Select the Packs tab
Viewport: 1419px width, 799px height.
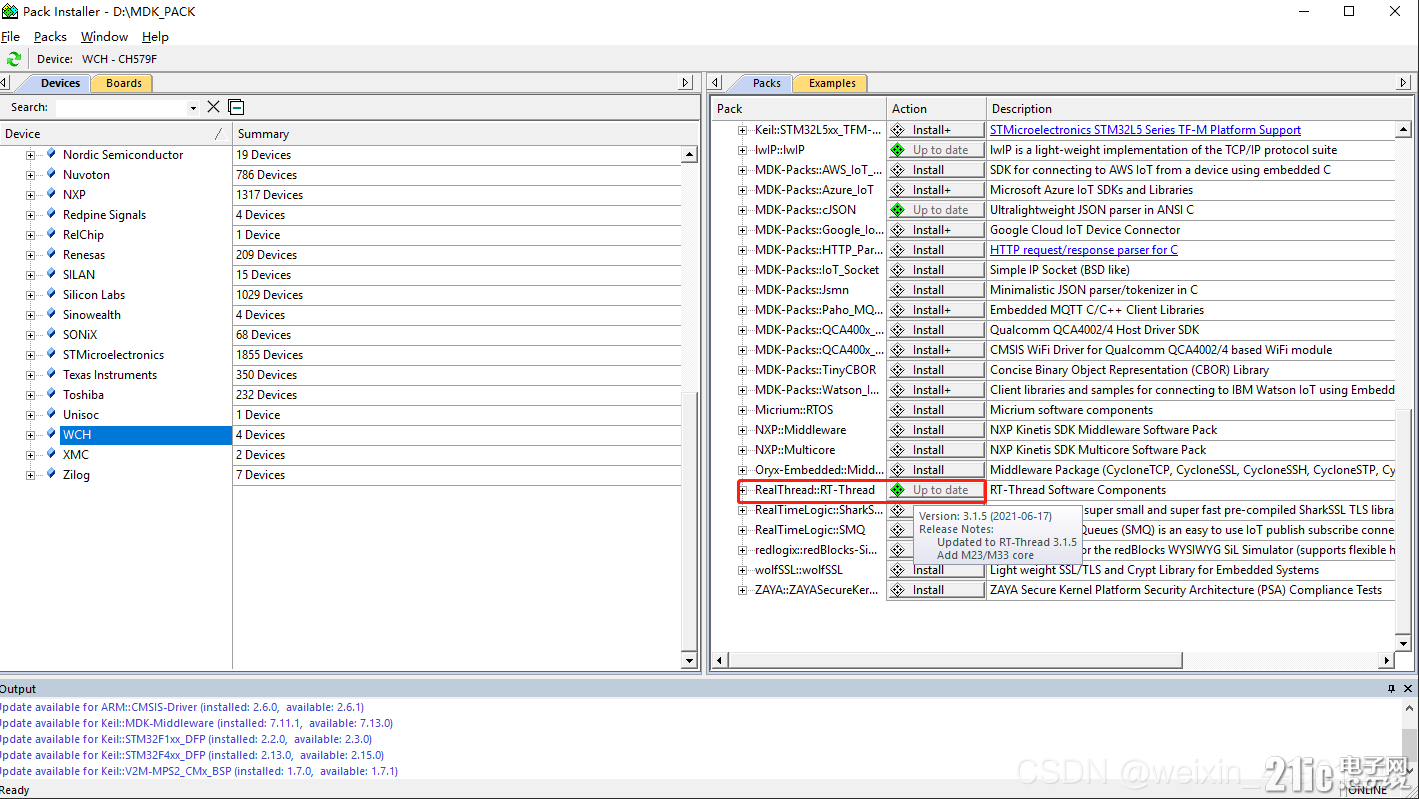[x=767, y=83]
